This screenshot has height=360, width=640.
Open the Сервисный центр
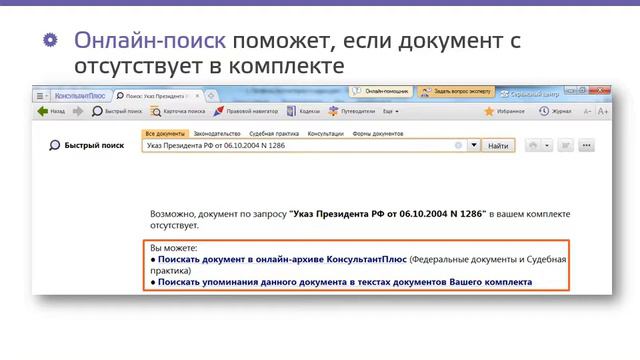530,94
